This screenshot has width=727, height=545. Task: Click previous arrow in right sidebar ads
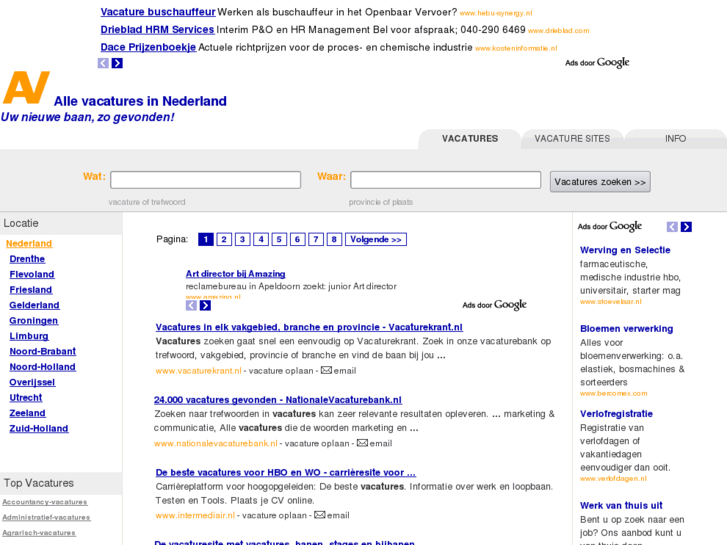click(672, 227)
